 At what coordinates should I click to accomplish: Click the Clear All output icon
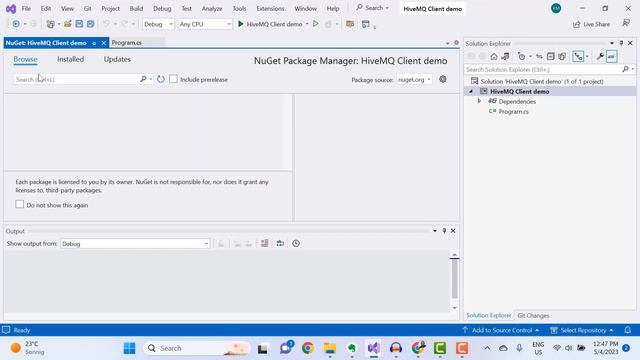click(264, 243)
